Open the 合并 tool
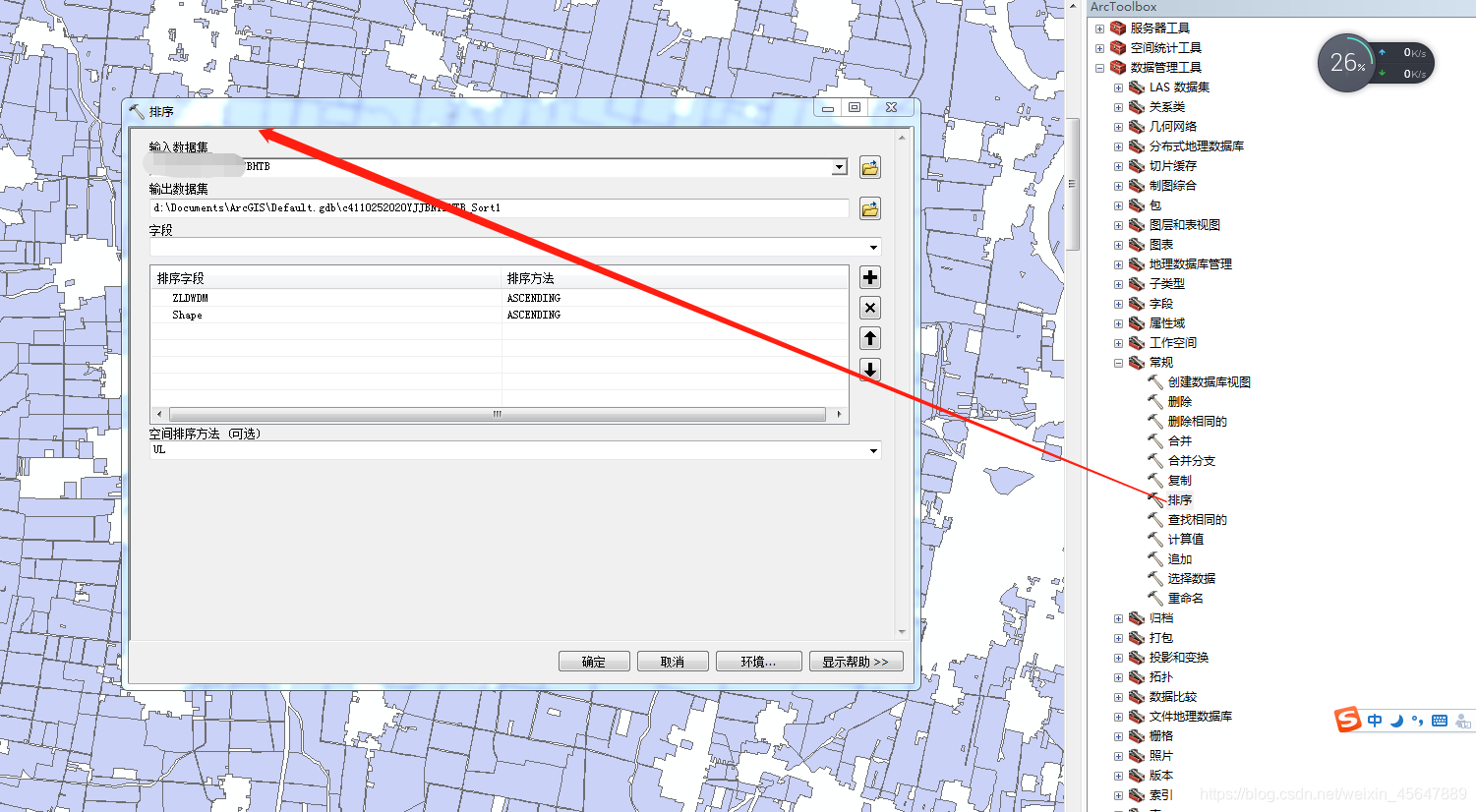Image resolution: width=1476 pixels, height=812 pixels. tap(1179, 441)
